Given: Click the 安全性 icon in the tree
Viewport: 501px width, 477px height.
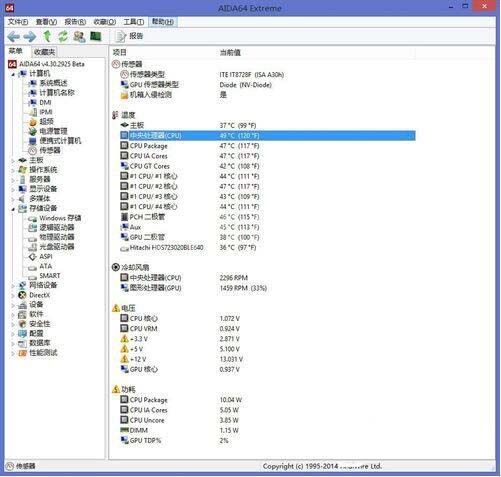Looking at the screenshot, I should click(x=22, y=324).
